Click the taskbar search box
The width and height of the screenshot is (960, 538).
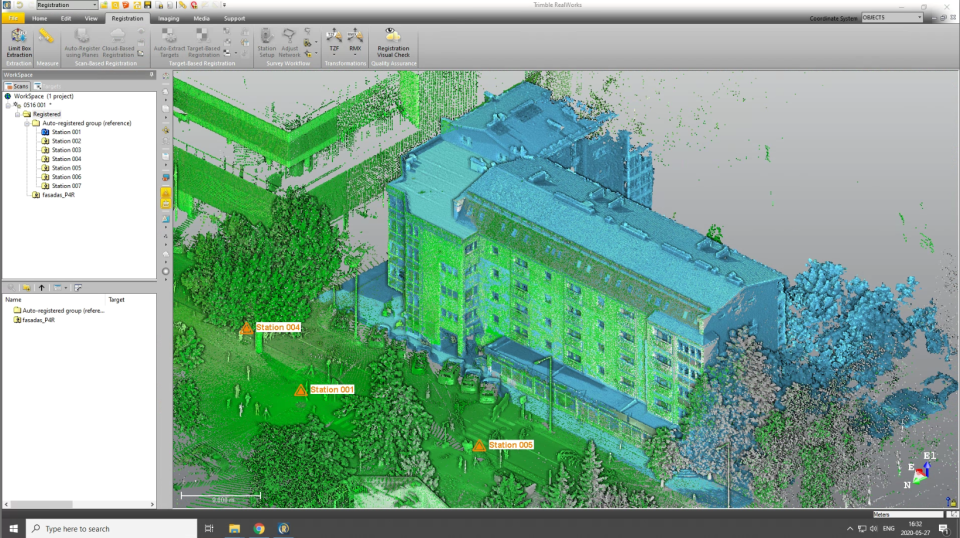point(111,528)
